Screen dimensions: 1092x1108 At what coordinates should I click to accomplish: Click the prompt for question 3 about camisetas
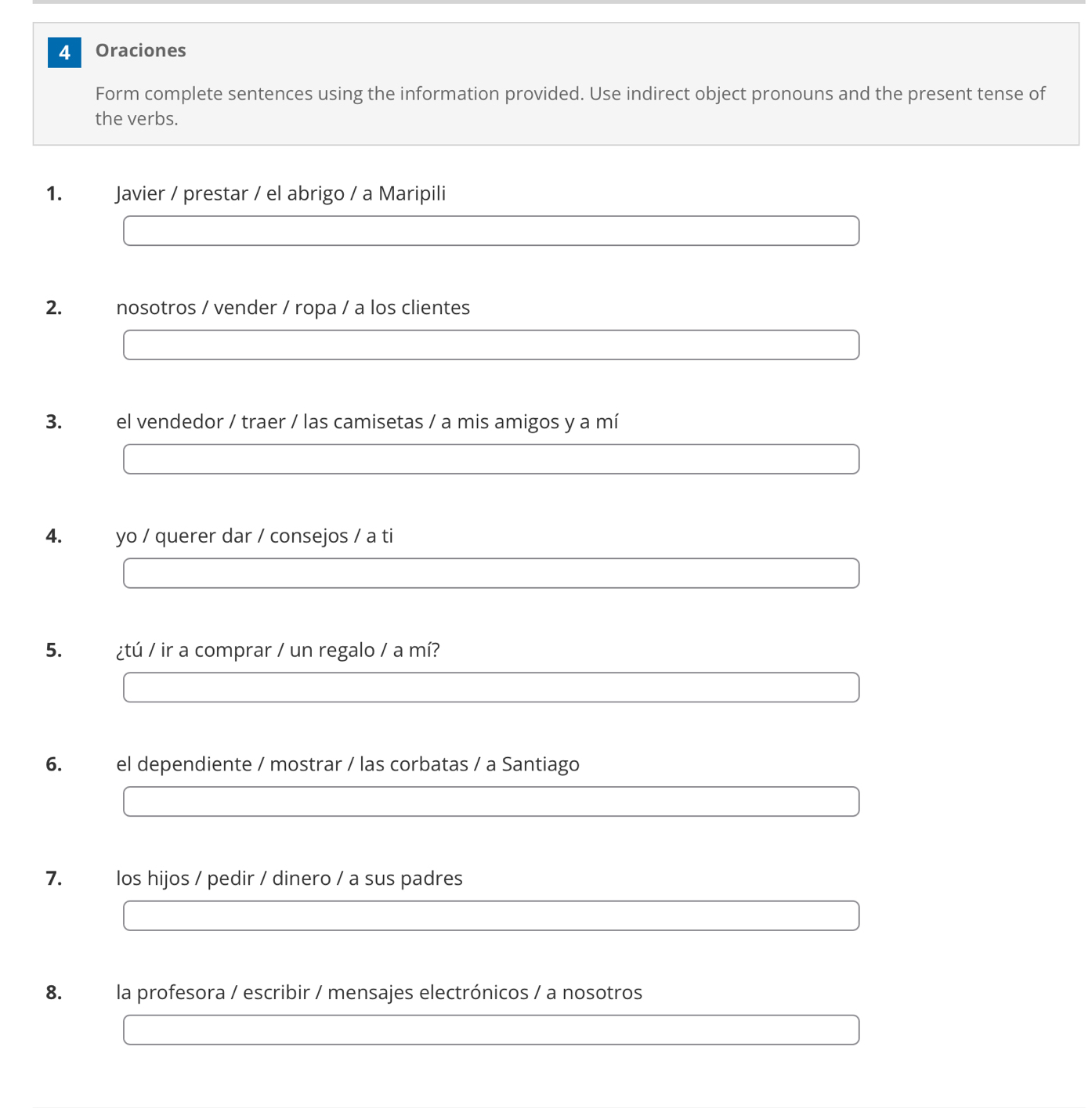point(367,421)
